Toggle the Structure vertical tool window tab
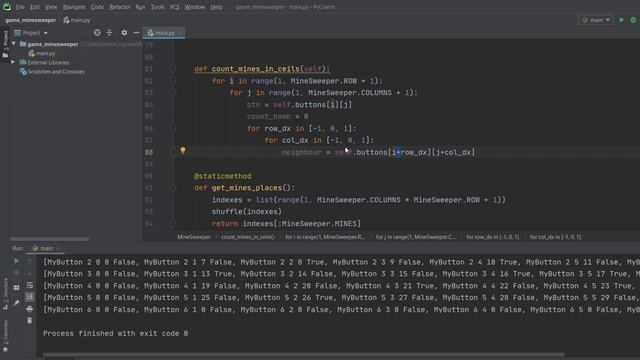Screen dimensions: 640x360 click(x=5, y=294)
